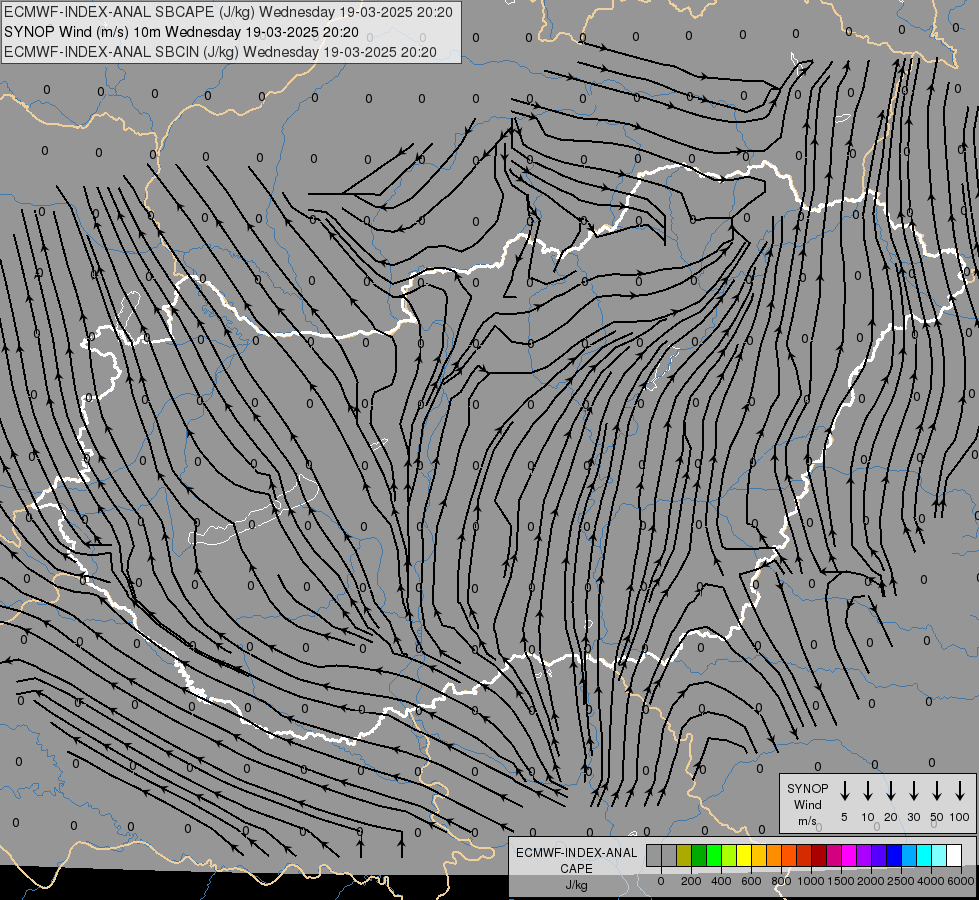Click the wind arrow above the 100 m/s label
Viewport: 979px width, 900px height.
(x=960, y=791)
